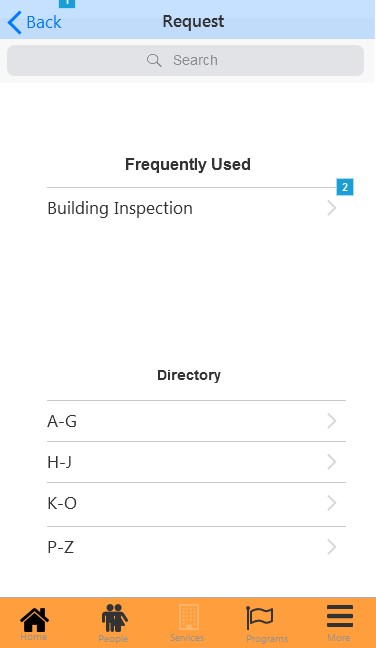
Task: Expand the A-G directory chevron
Action: coord(331,421)
